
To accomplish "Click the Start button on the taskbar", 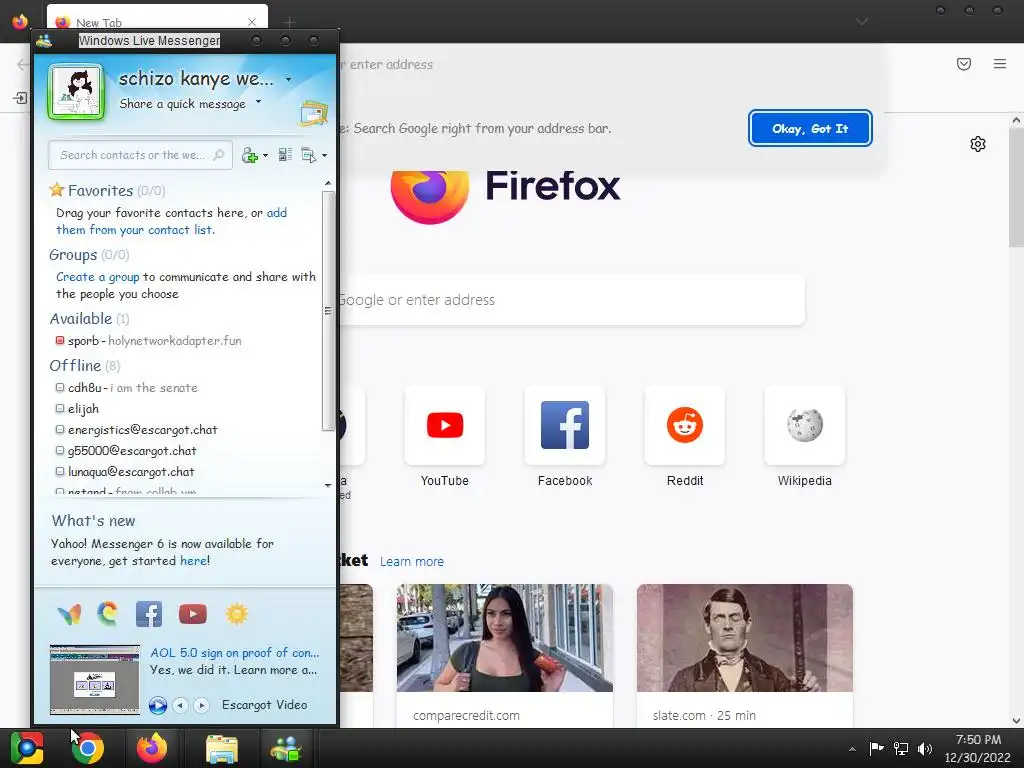I will click(x=27, y=748).
